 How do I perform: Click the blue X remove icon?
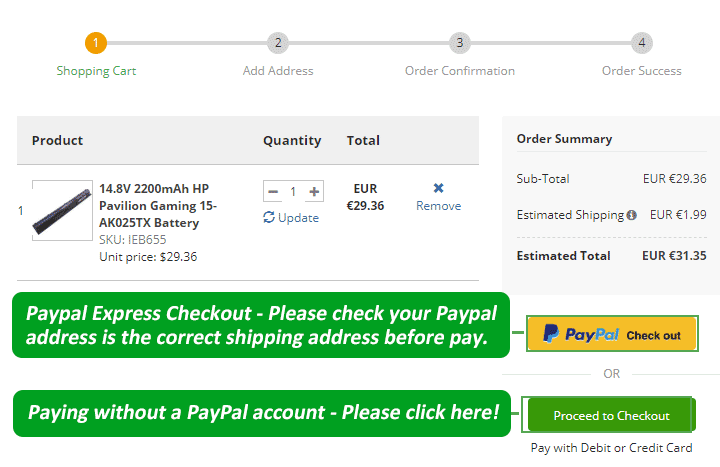pyautogui.click(x=438, y=188)
